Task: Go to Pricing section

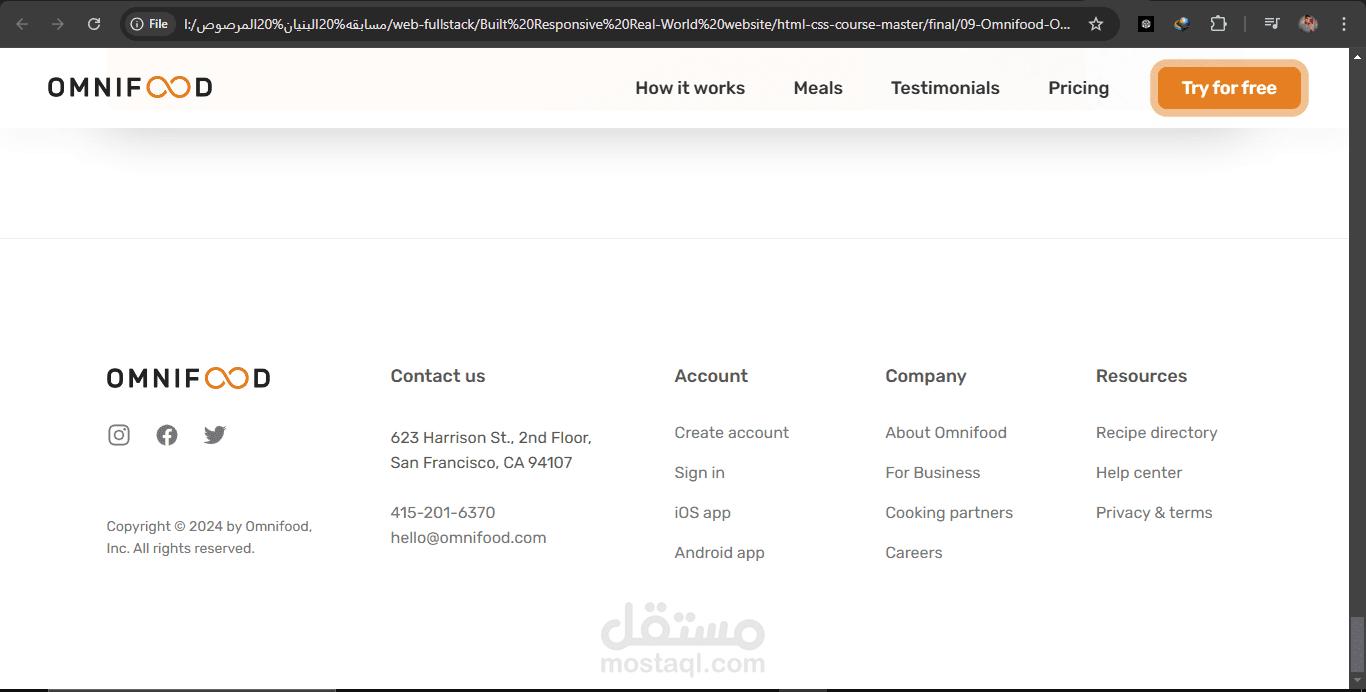Action: click(1078, 88)
